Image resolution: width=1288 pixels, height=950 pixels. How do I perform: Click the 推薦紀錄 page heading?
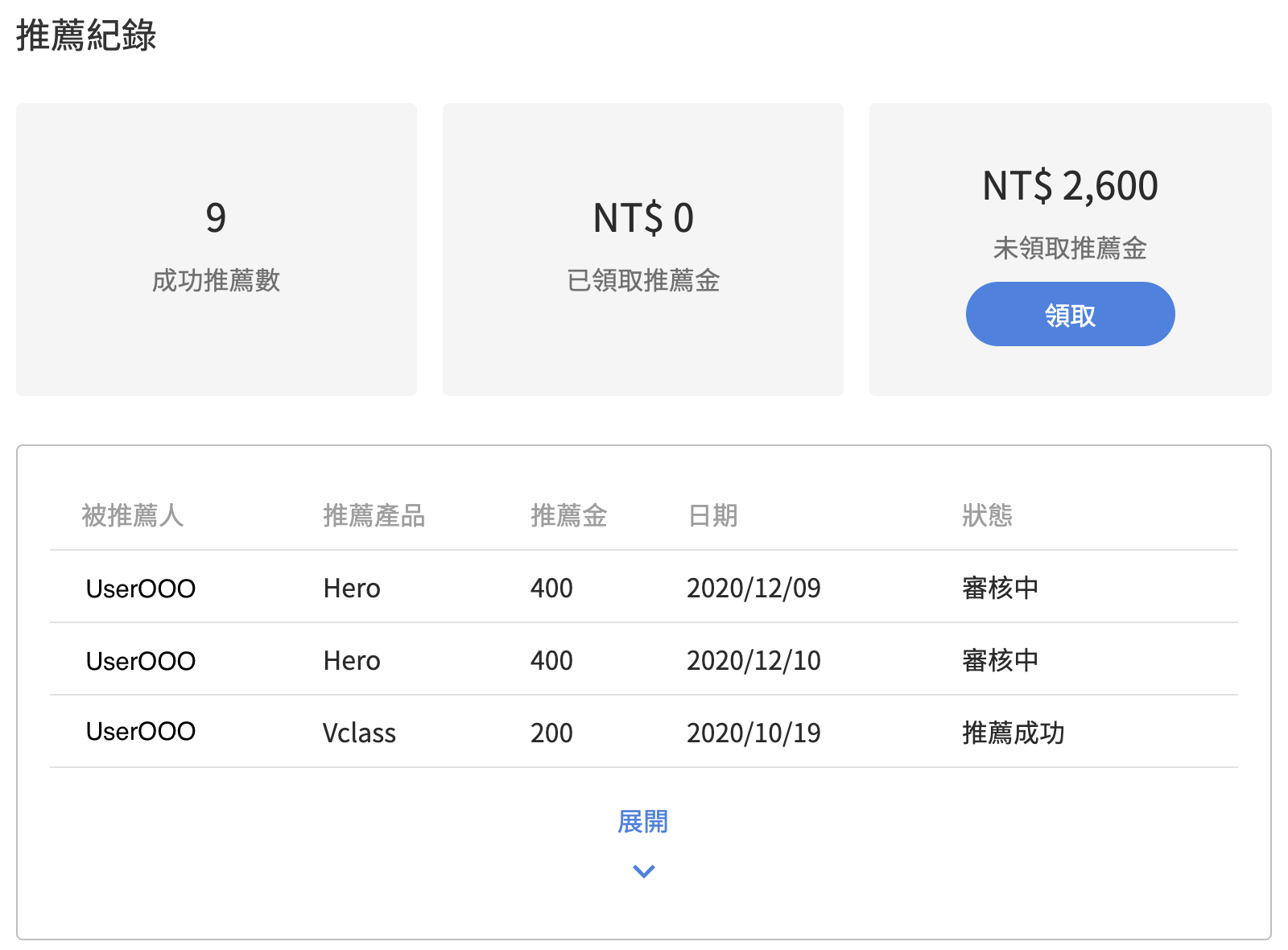86,35
